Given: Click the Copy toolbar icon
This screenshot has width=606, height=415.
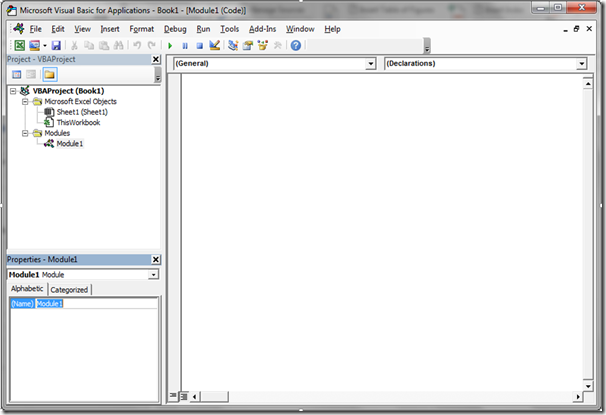Looking at the screenshot, I should [x=89, y=46].
